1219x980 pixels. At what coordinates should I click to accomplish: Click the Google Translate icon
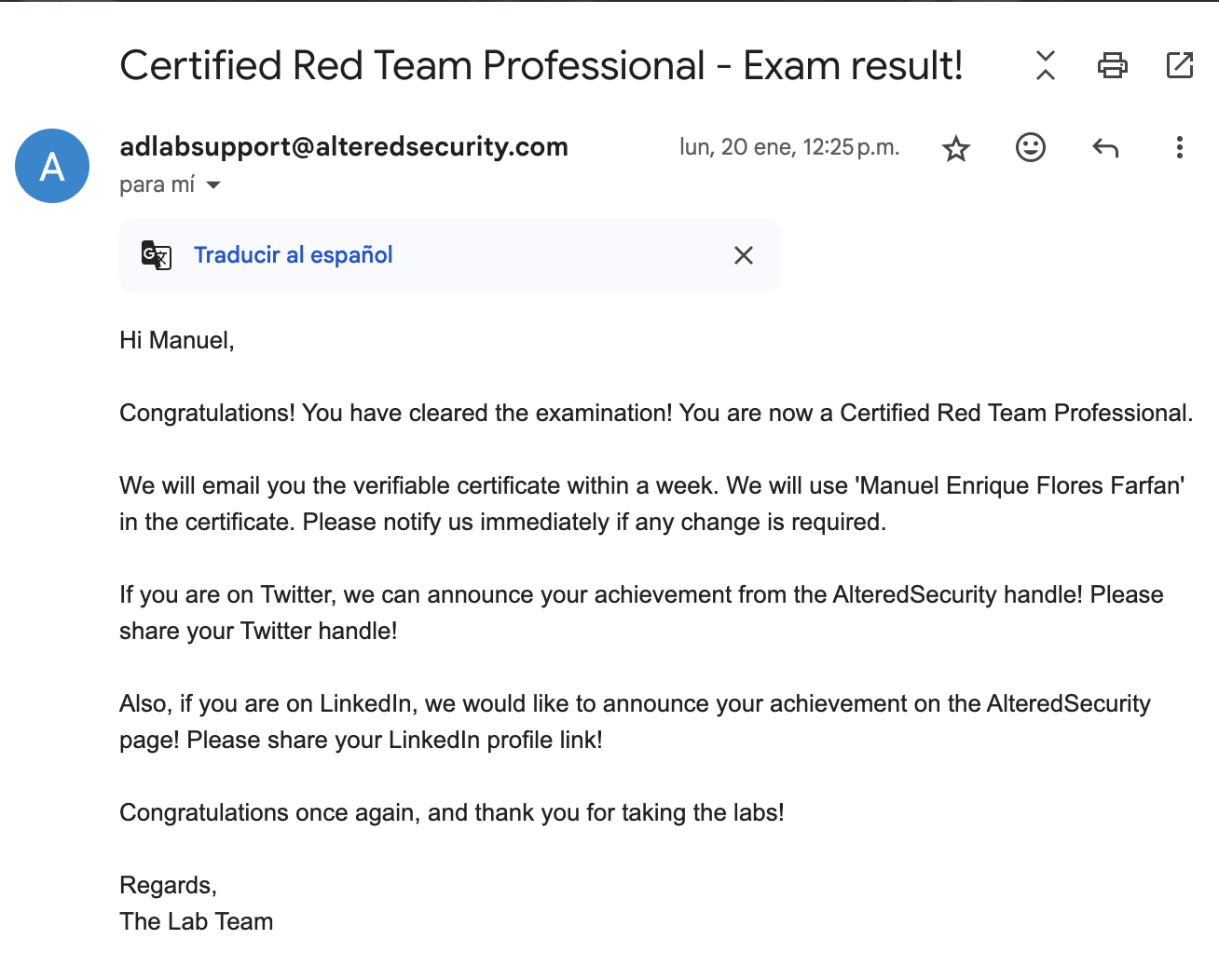click(156, 254)
